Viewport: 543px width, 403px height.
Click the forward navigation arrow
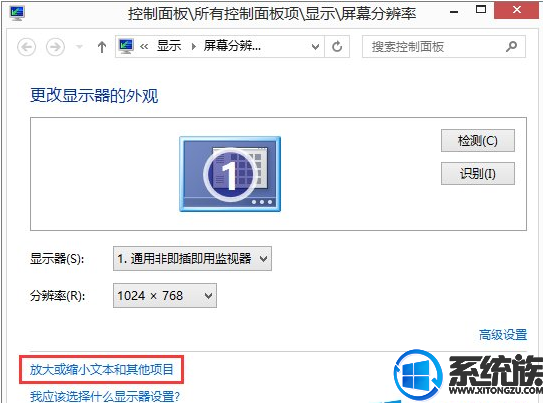point(55,47)
